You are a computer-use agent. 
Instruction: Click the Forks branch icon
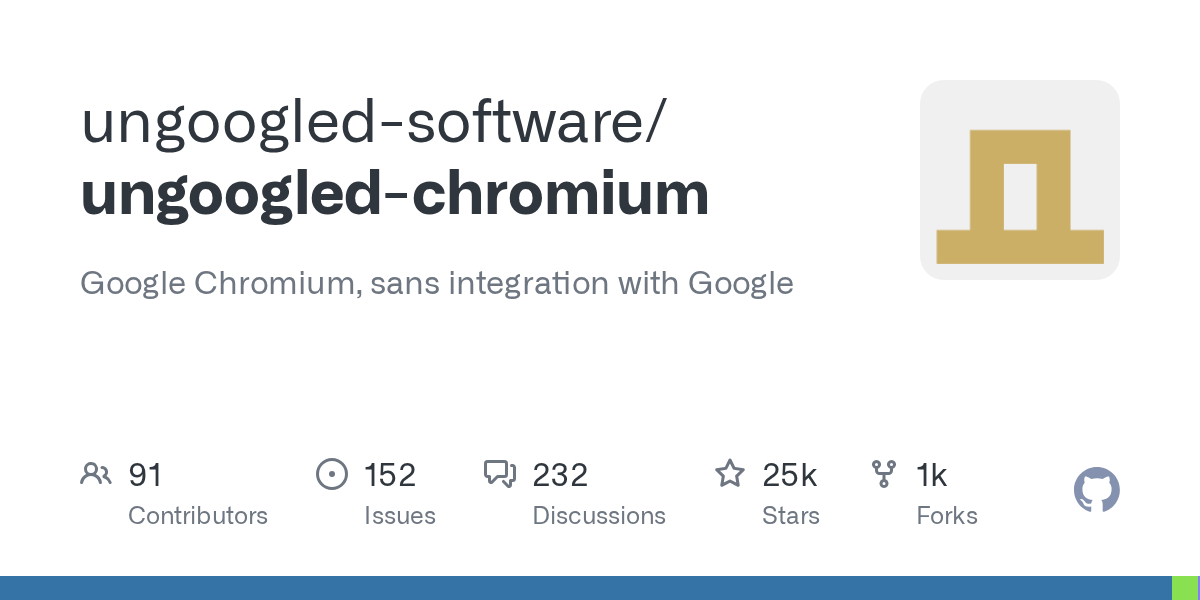click(x=884, y=474)
